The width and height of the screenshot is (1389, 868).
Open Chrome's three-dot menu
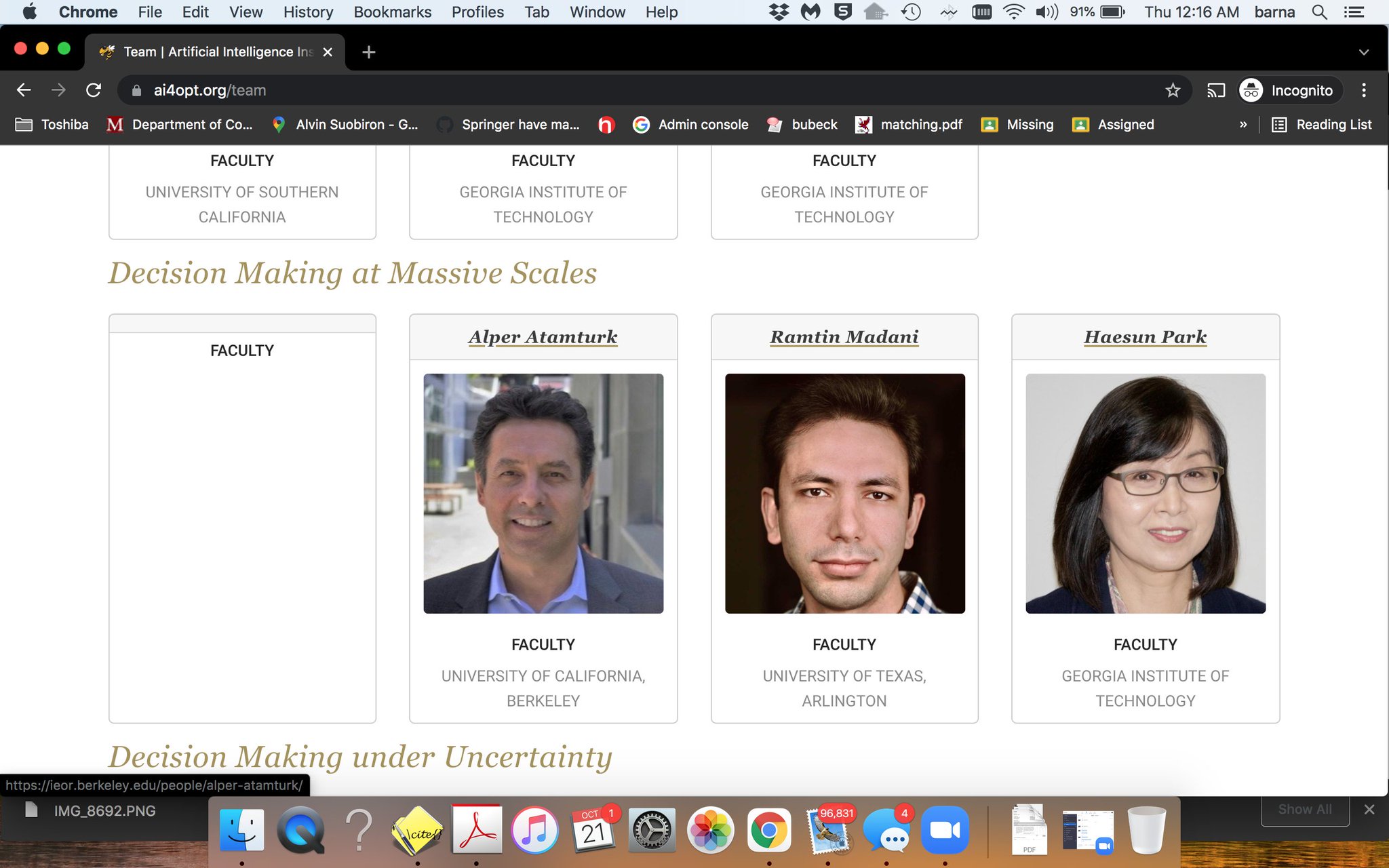coord(1364,90)
